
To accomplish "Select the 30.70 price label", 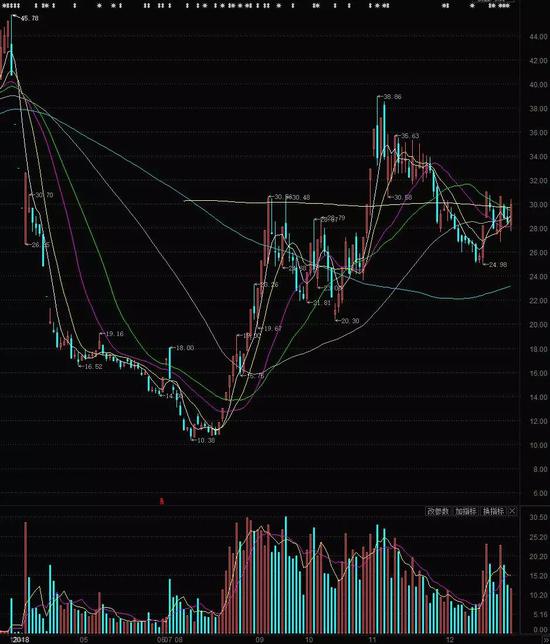I will tap(44, 195).
